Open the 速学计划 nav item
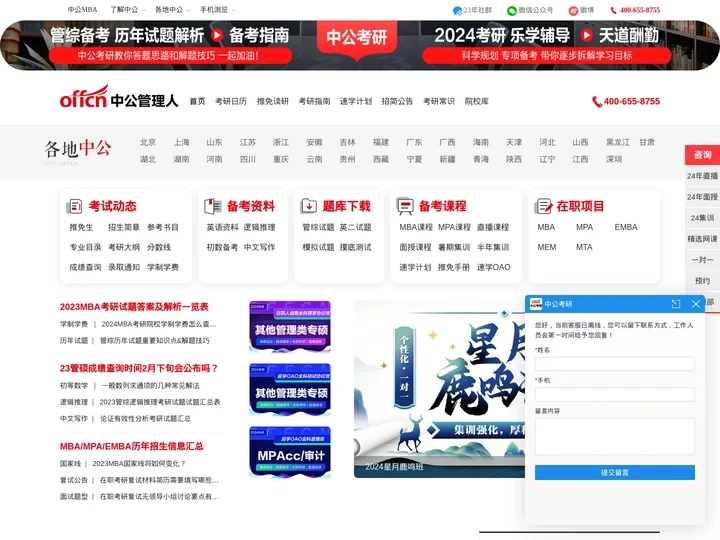Screen dimensions: 720x540 (356, 101)
